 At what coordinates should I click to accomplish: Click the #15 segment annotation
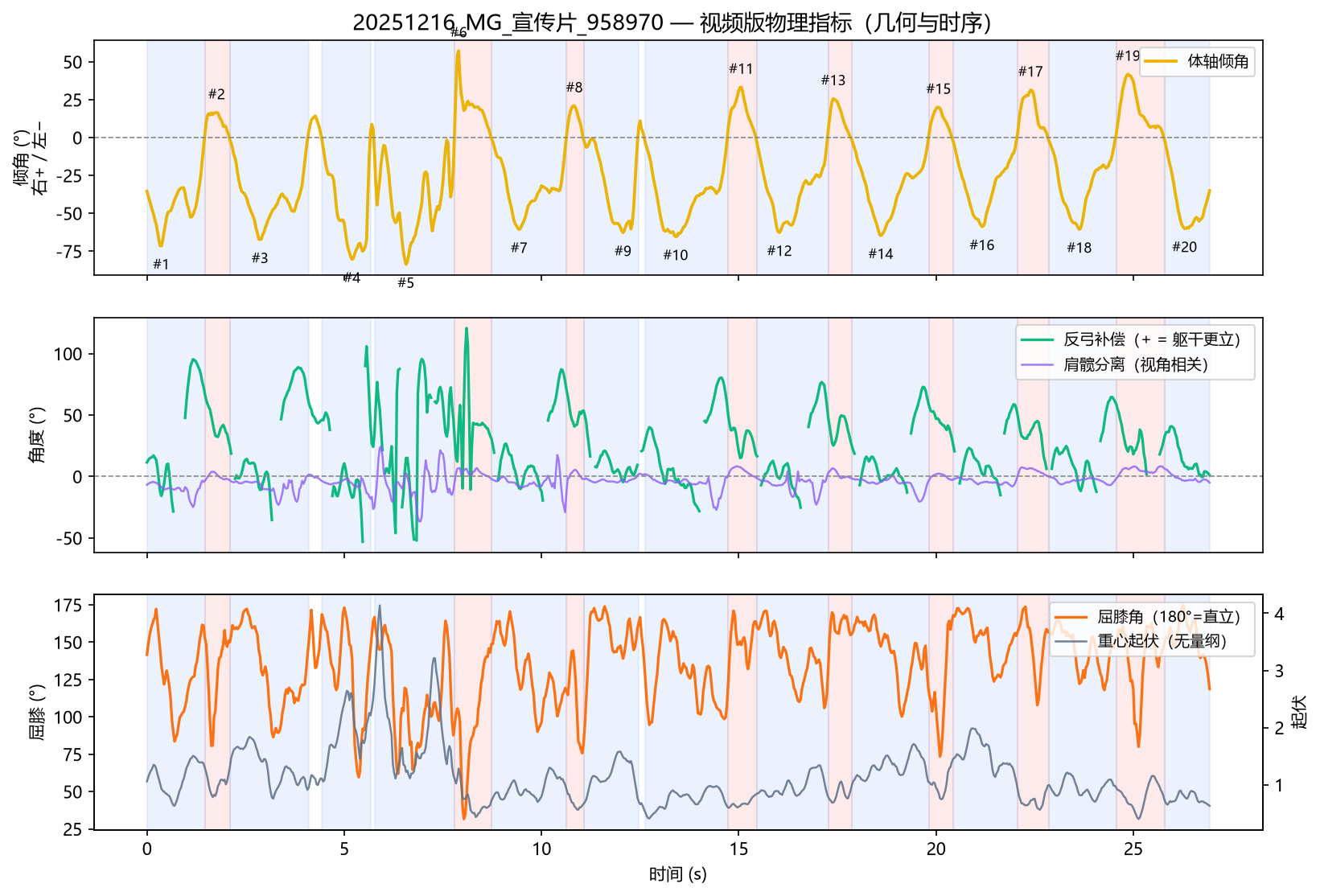pyautogui.click(x=938, y=89)
